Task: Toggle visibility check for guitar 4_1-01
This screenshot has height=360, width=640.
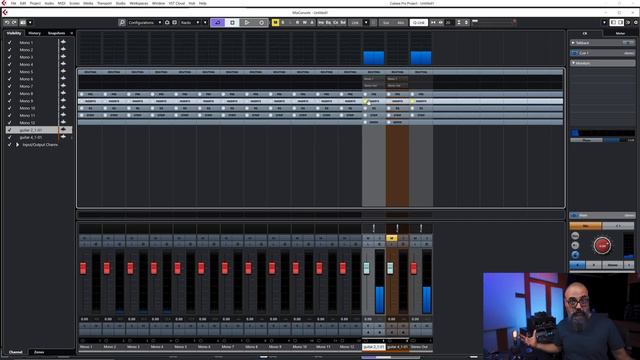Action: tap(10, 137)
